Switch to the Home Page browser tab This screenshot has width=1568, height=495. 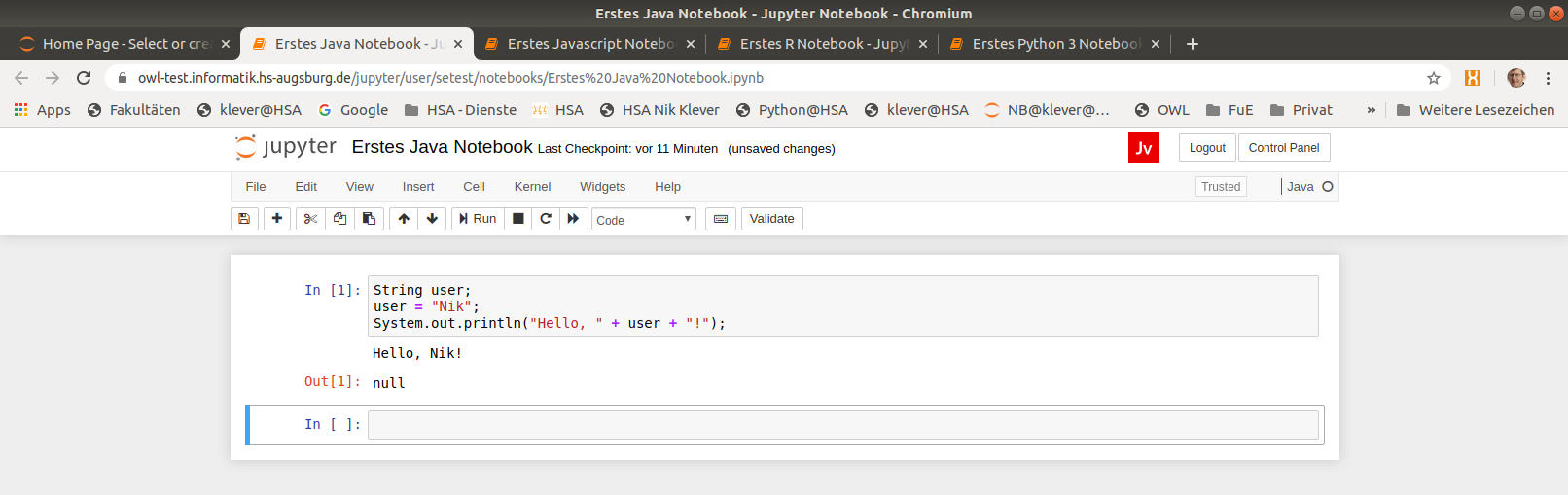point(126,44)
